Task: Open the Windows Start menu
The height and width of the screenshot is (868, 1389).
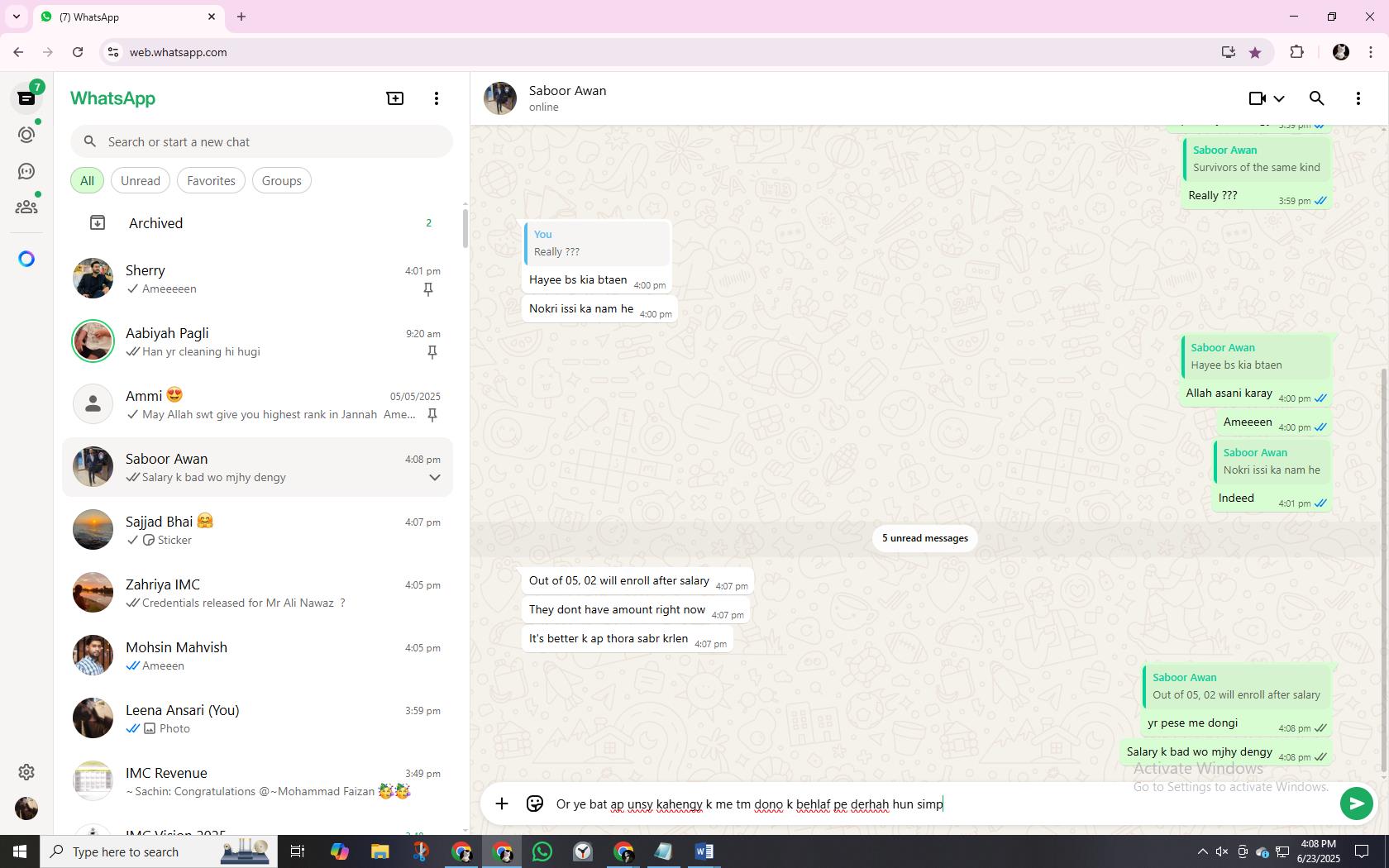Action: click(x=20, y=851)
